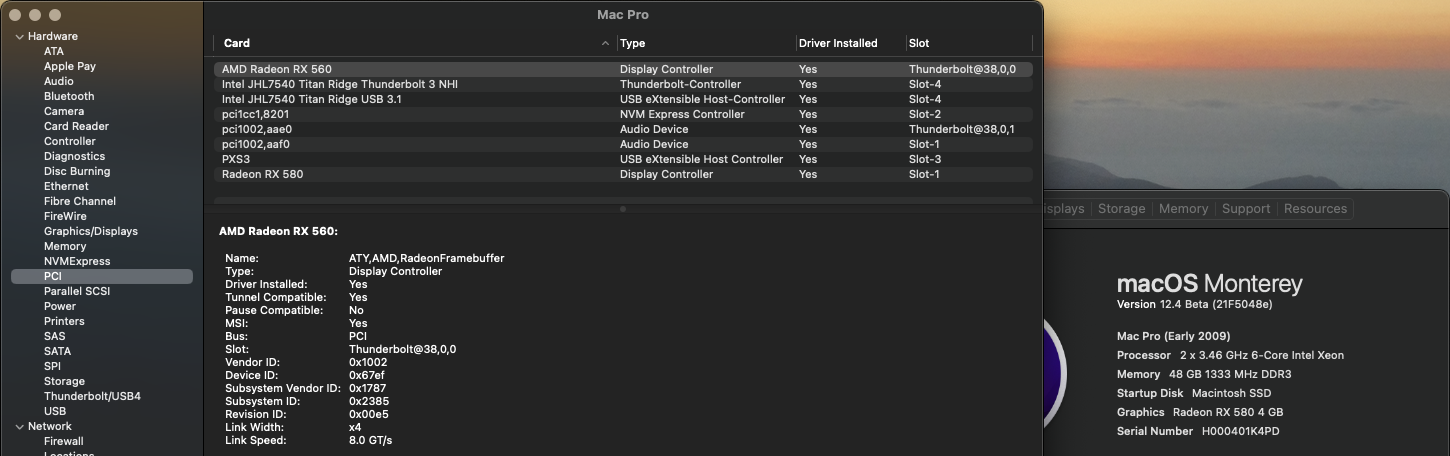Collapse the Network section in sidebar

point(19,427)
